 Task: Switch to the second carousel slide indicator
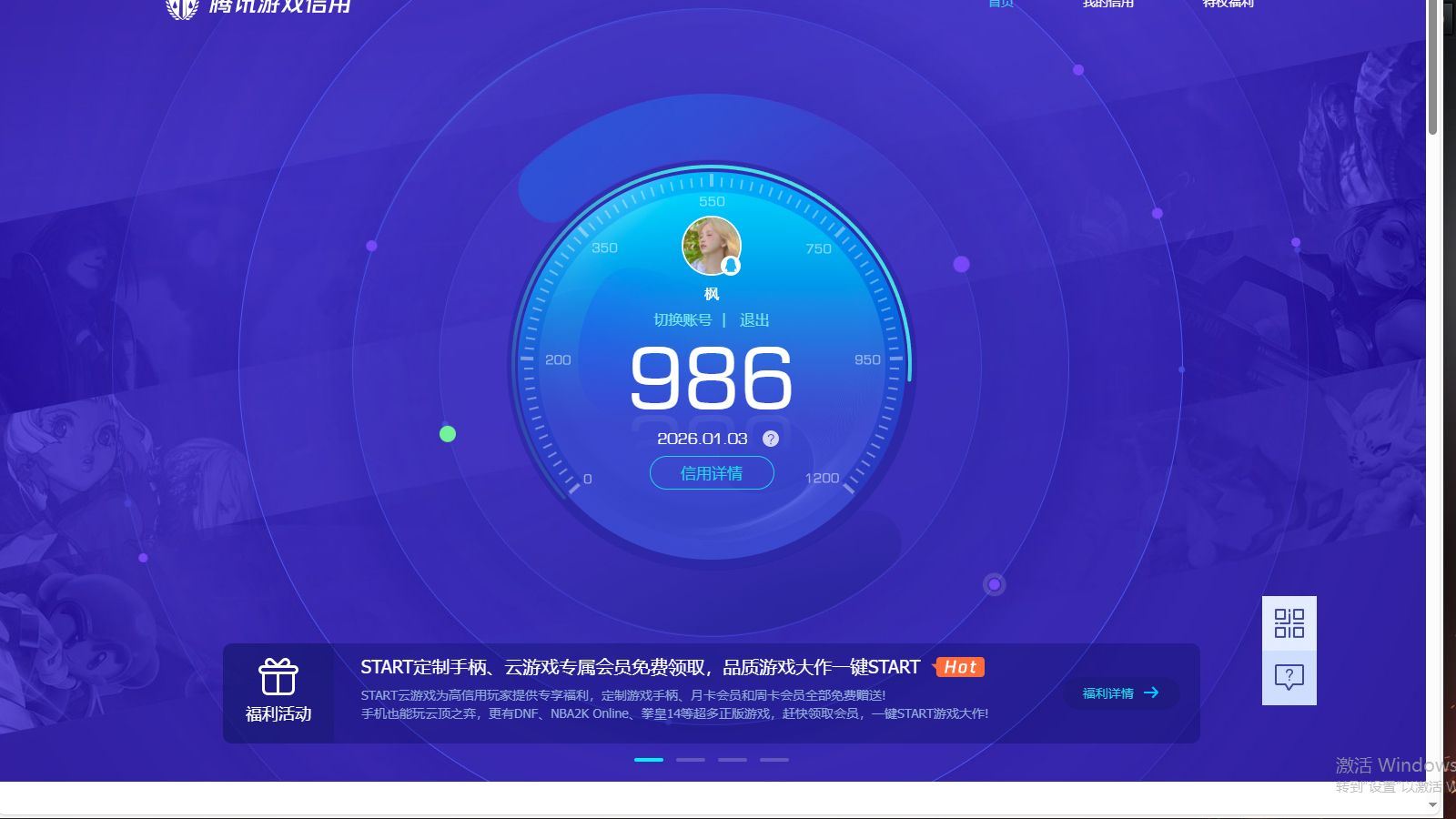coord(691,759)
